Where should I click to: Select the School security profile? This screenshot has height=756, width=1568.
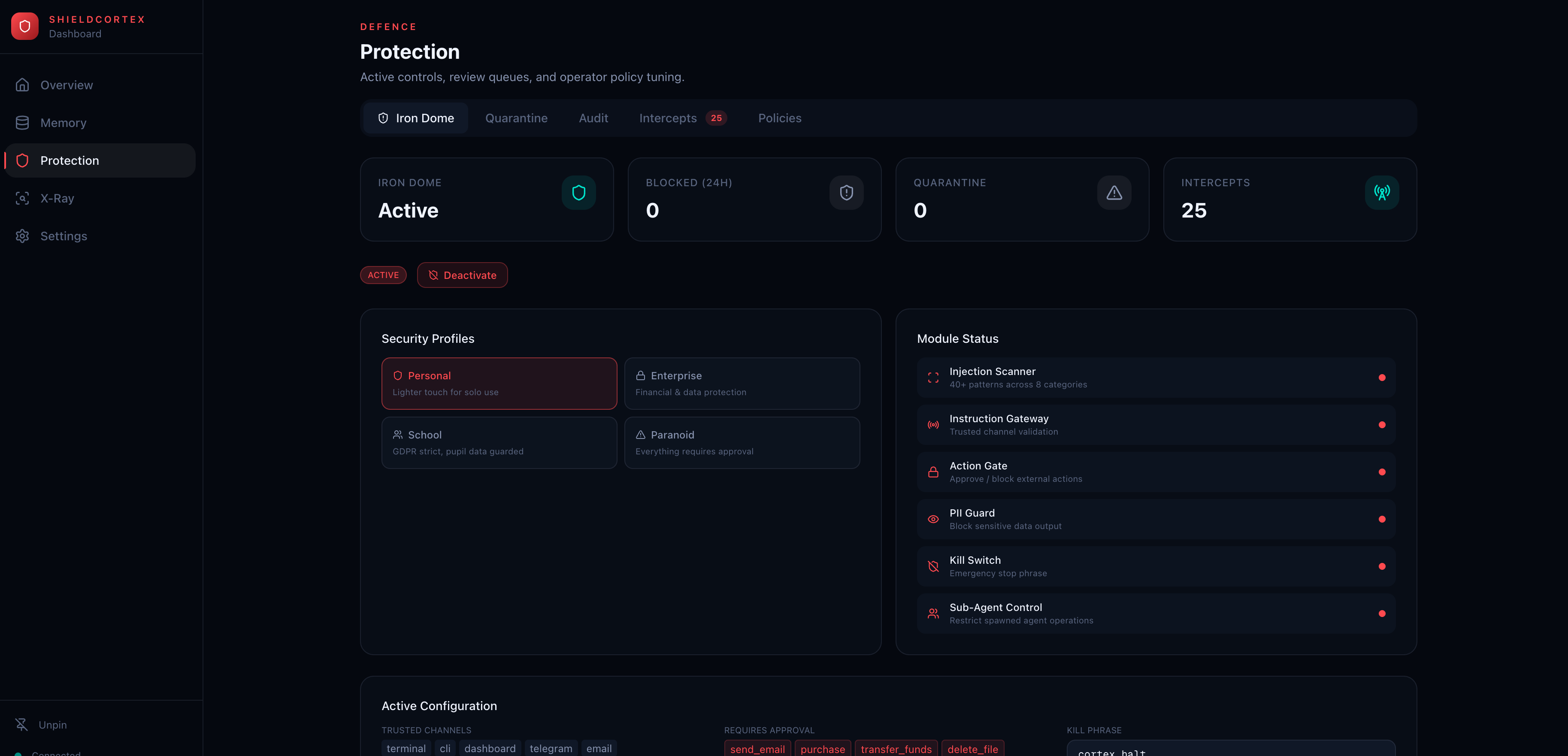pos(499,442)
